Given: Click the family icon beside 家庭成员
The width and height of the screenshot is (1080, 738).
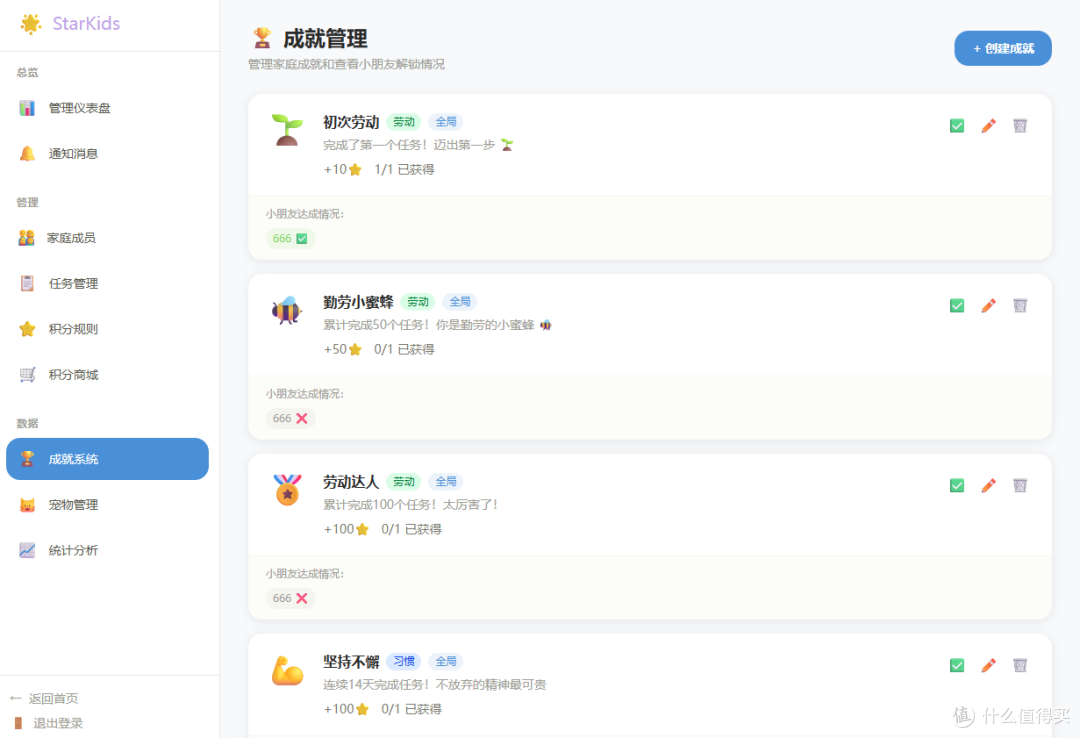Looking at the screenshot, I should tap(26, 238).
